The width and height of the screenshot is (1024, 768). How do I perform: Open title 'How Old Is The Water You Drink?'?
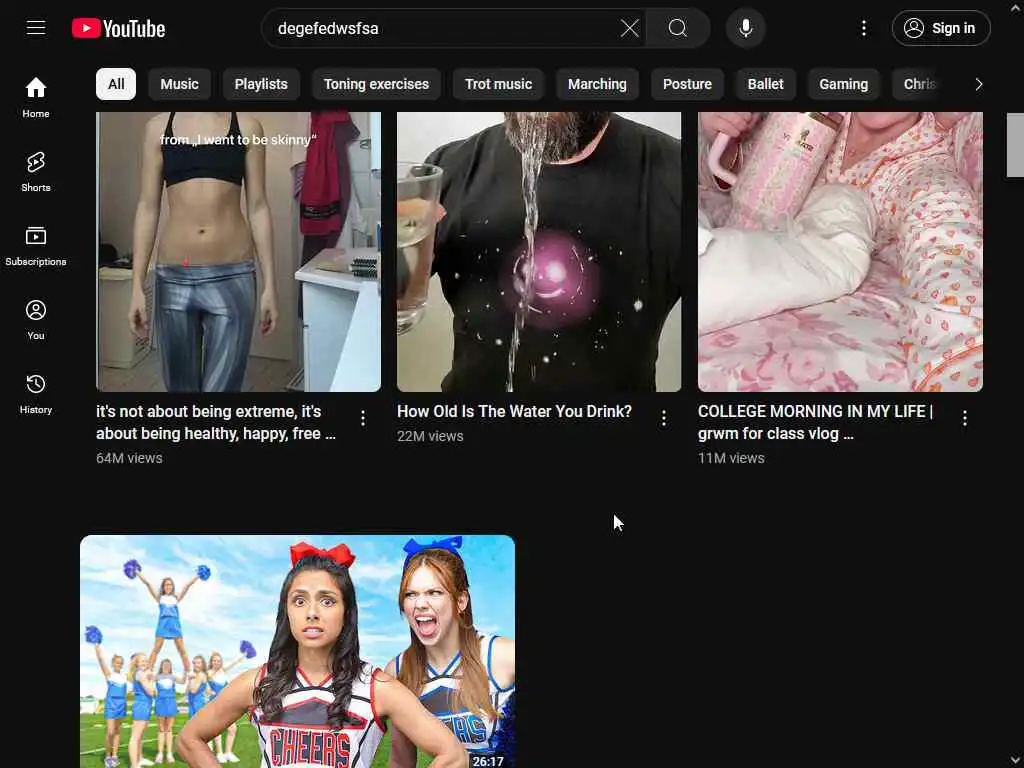click(515, 411)
